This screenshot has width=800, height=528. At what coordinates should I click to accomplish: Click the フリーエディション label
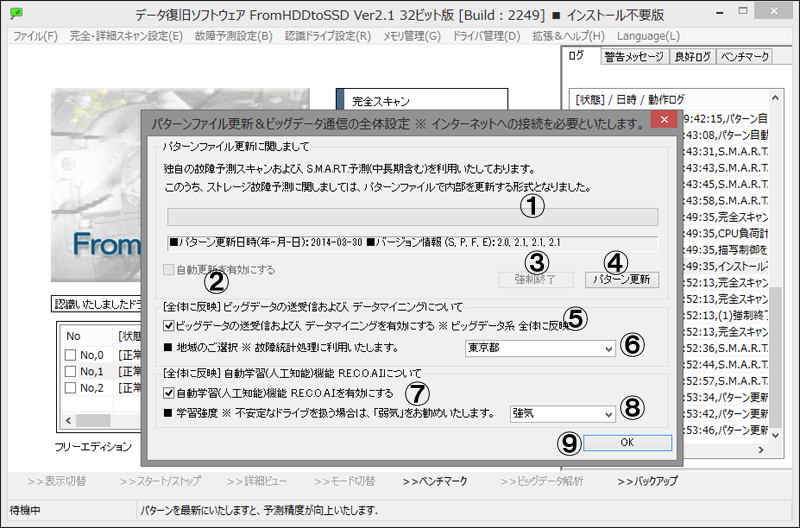[x=93, y=447]
